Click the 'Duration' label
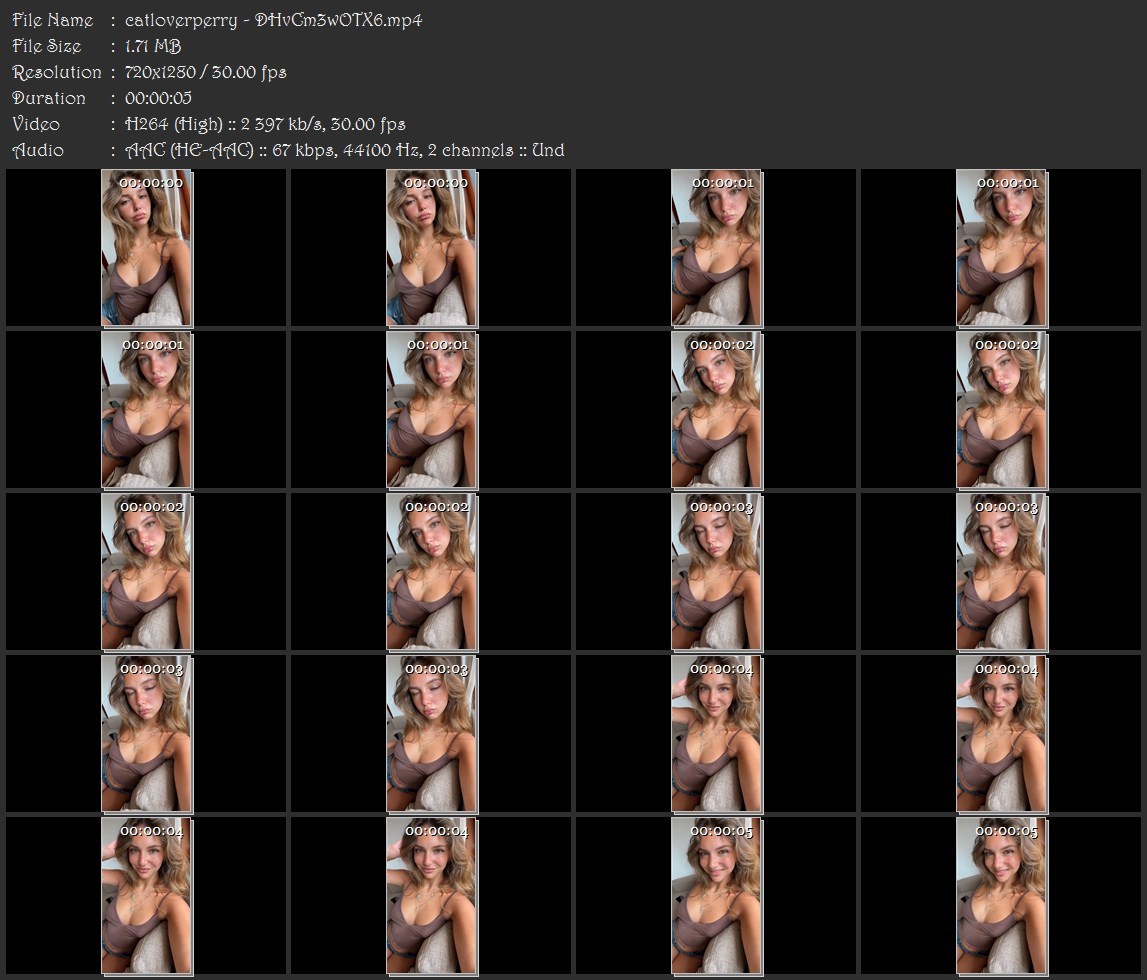The height and width of the screenshot is (980, 1147). [x=49, y=98]
